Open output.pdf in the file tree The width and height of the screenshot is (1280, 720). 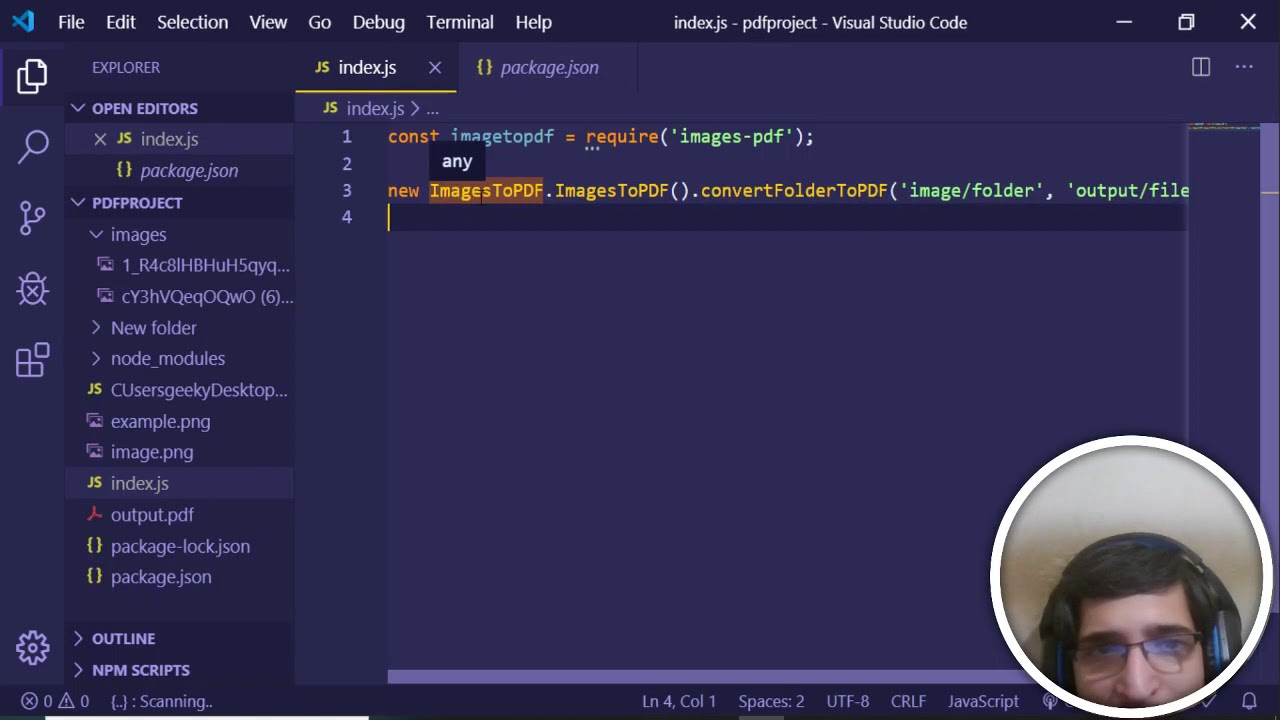152,515
